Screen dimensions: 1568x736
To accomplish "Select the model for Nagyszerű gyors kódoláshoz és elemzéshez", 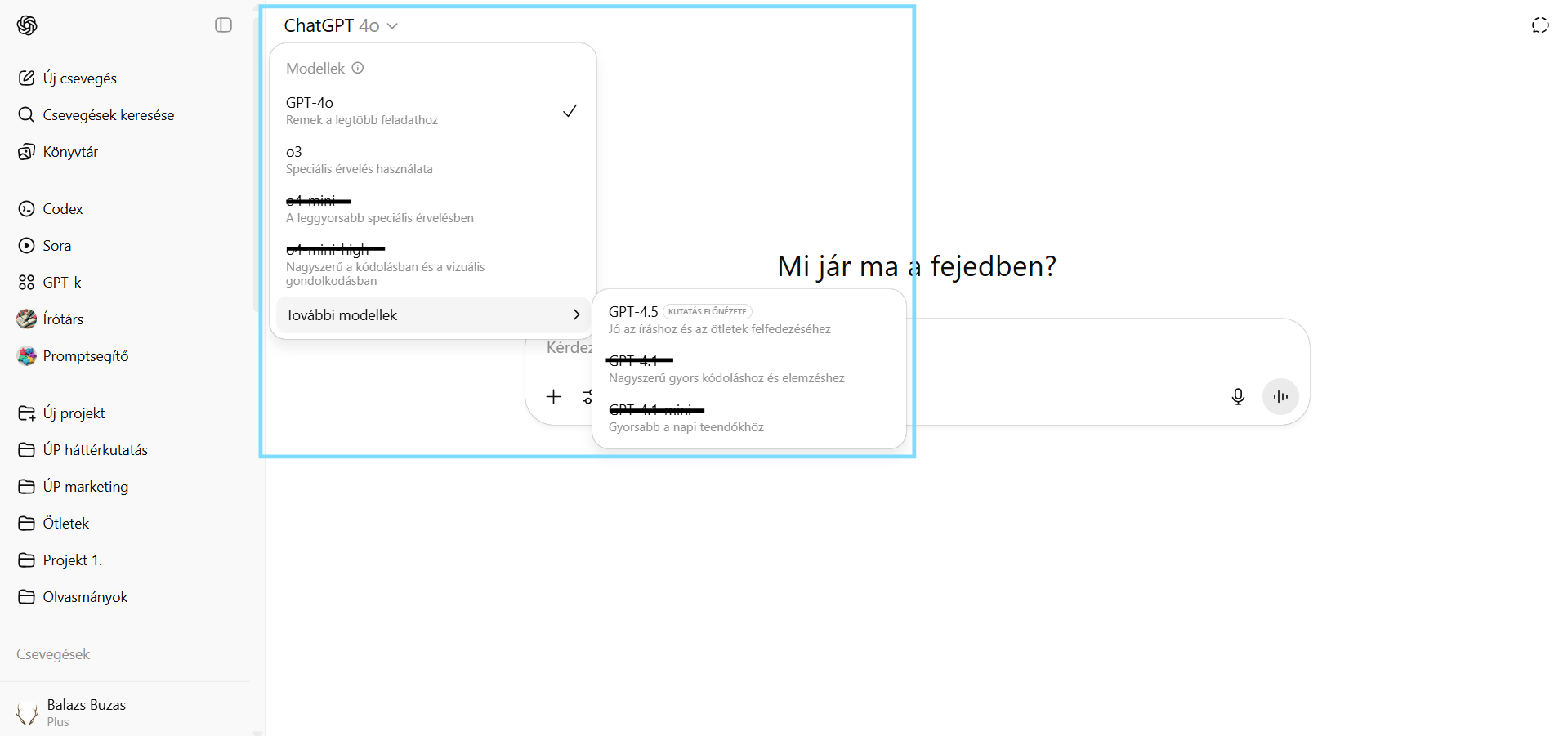I will point(748,368).
